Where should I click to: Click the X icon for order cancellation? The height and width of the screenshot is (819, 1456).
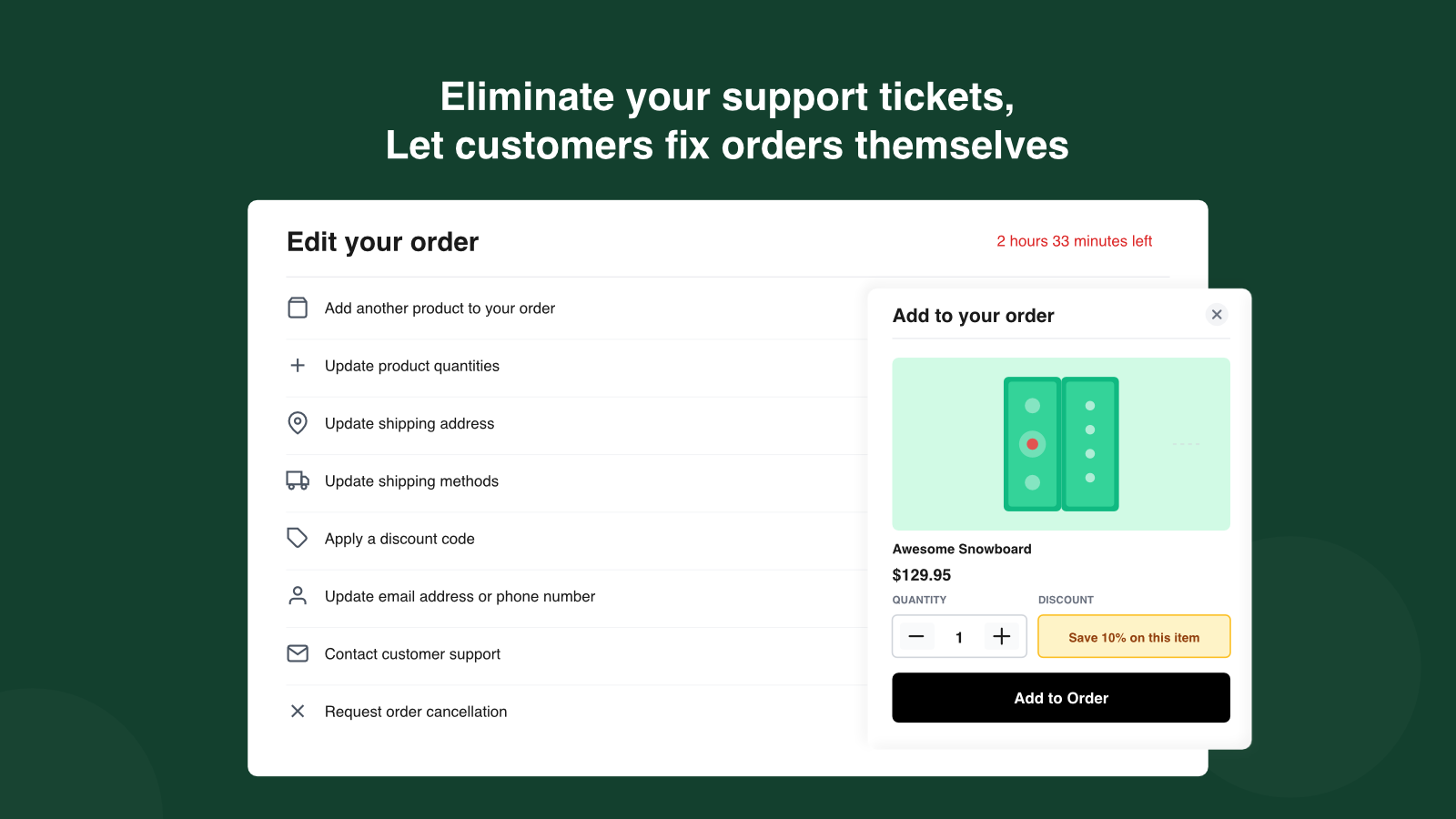pos(298,712)
